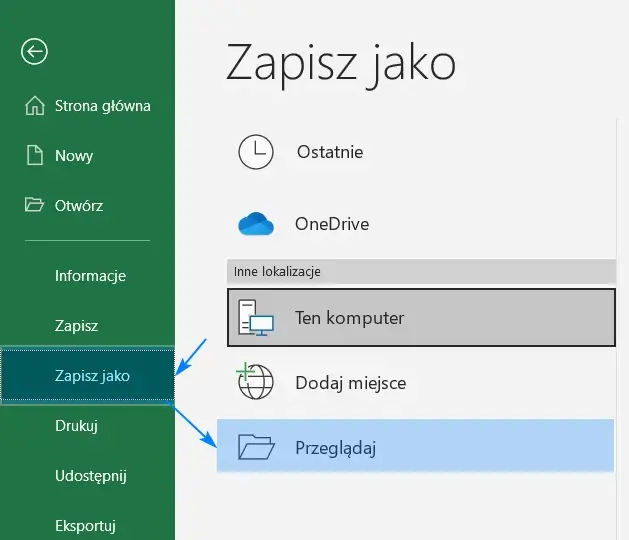Click the blank page icon beside Nowy
The image size is (629, 540).
click(x=35, y=155)
